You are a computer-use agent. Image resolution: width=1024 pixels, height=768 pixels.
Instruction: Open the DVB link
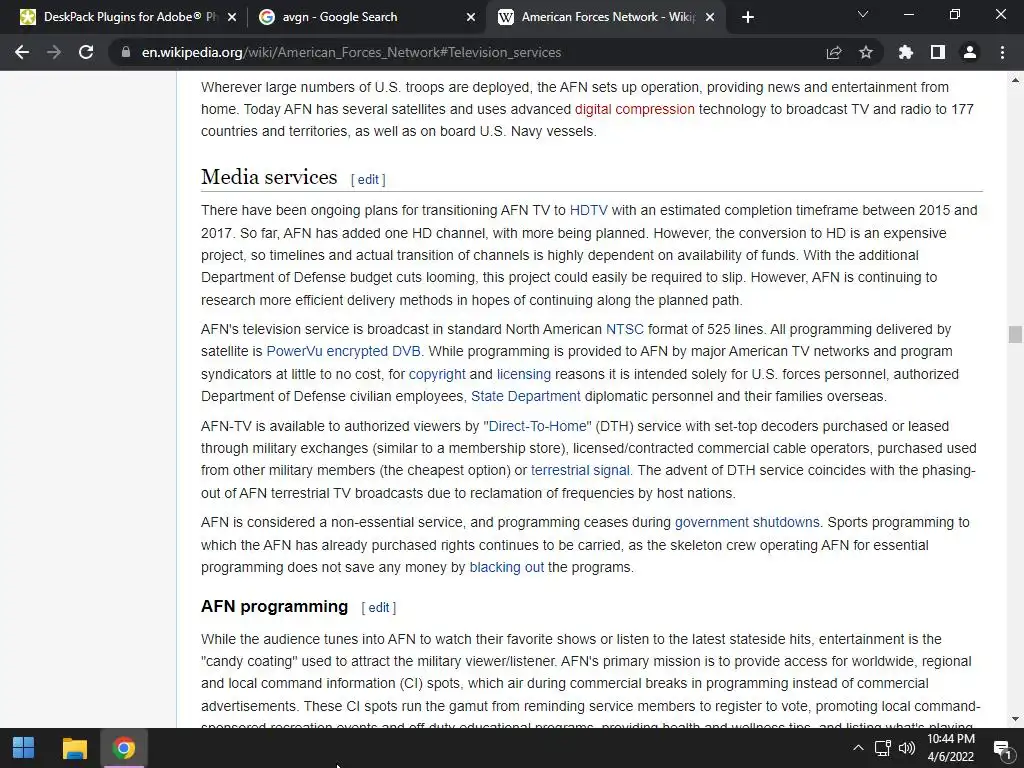[x=406, y=351]
